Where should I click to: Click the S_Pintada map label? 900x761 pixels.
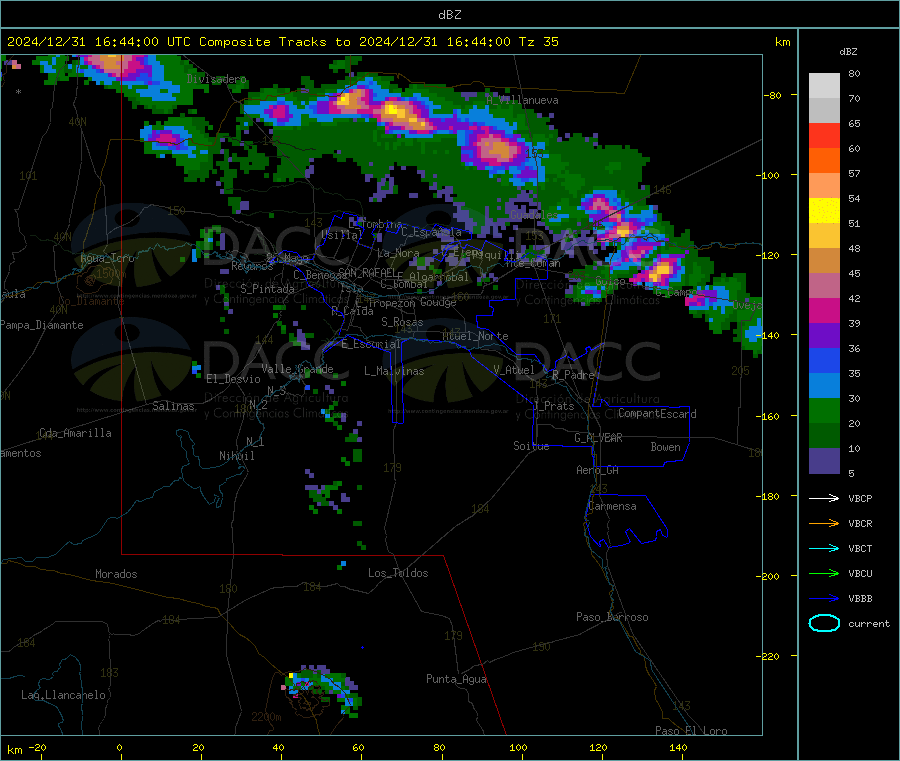coord(267,289)
